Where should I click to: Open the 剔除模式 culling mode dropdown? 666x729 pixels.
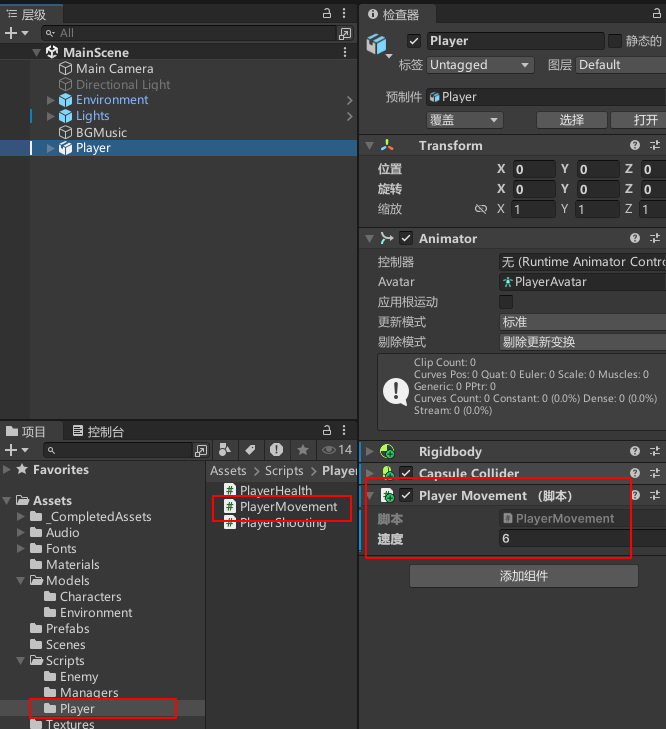(x=583, y=342)
